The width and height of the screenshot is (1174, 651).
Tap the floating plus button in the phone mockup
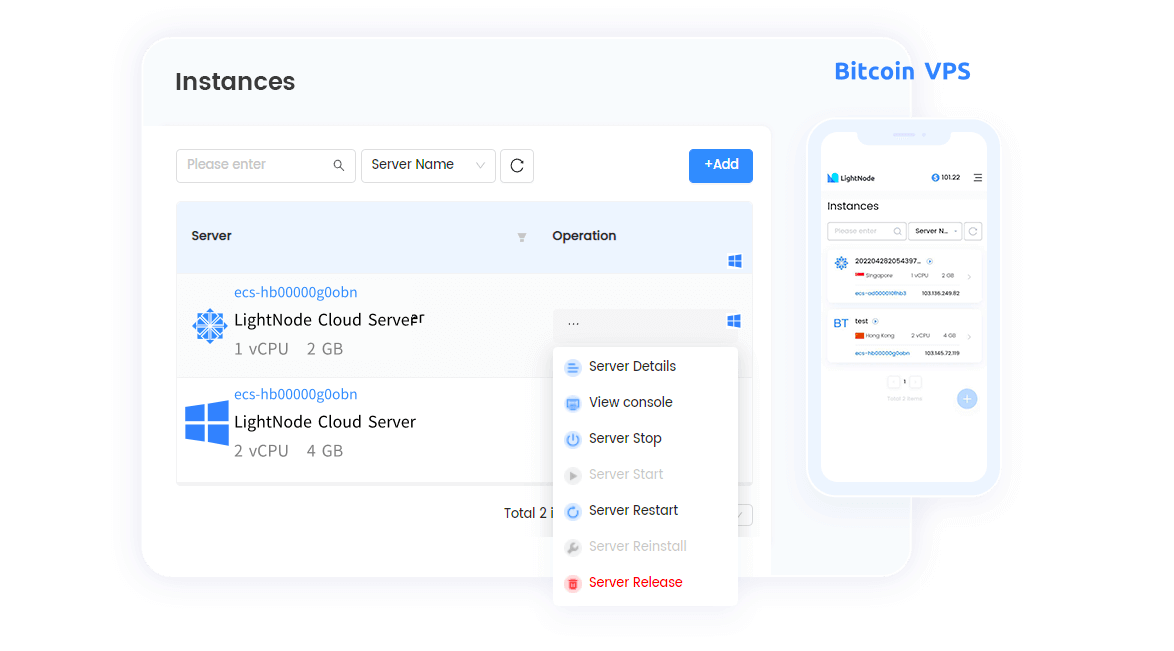tap(967, 399)
